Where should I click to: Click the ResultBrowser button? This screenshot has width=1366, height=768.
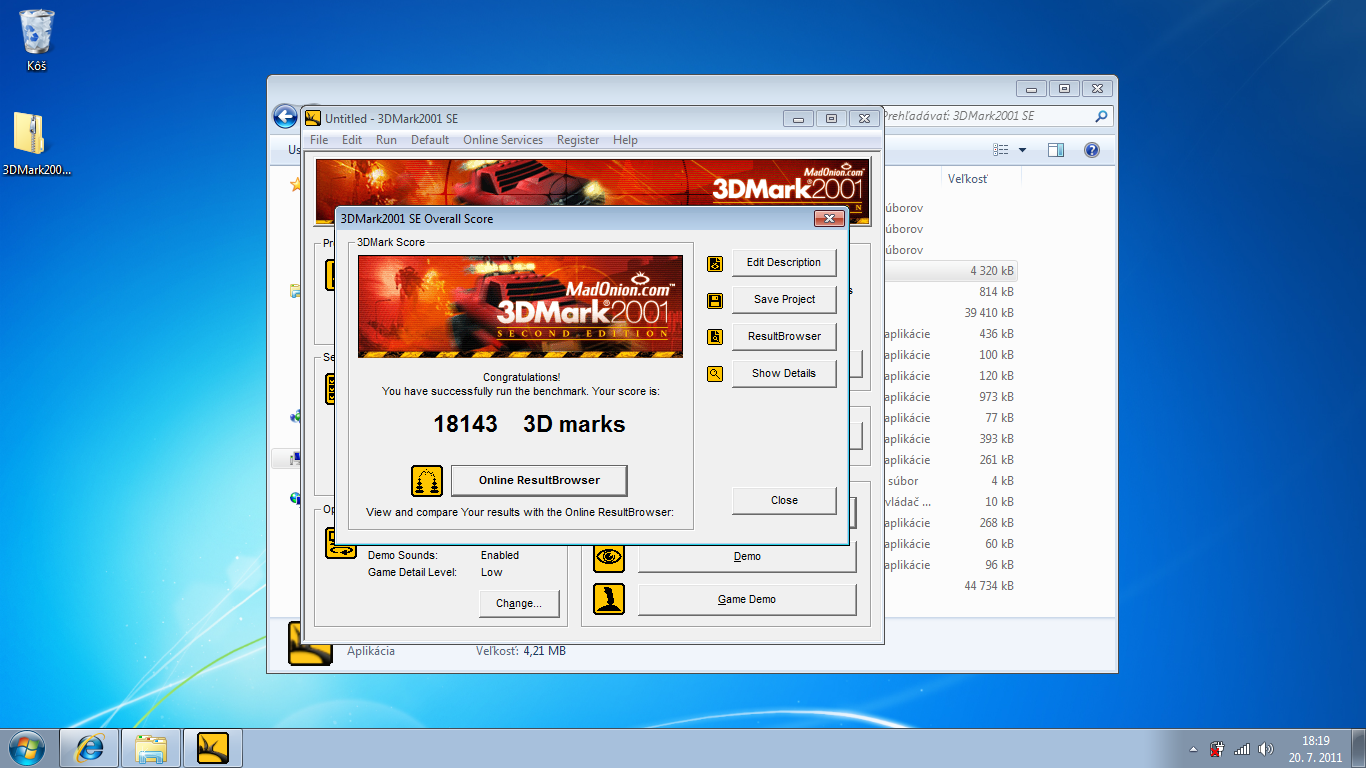(784, 337)
